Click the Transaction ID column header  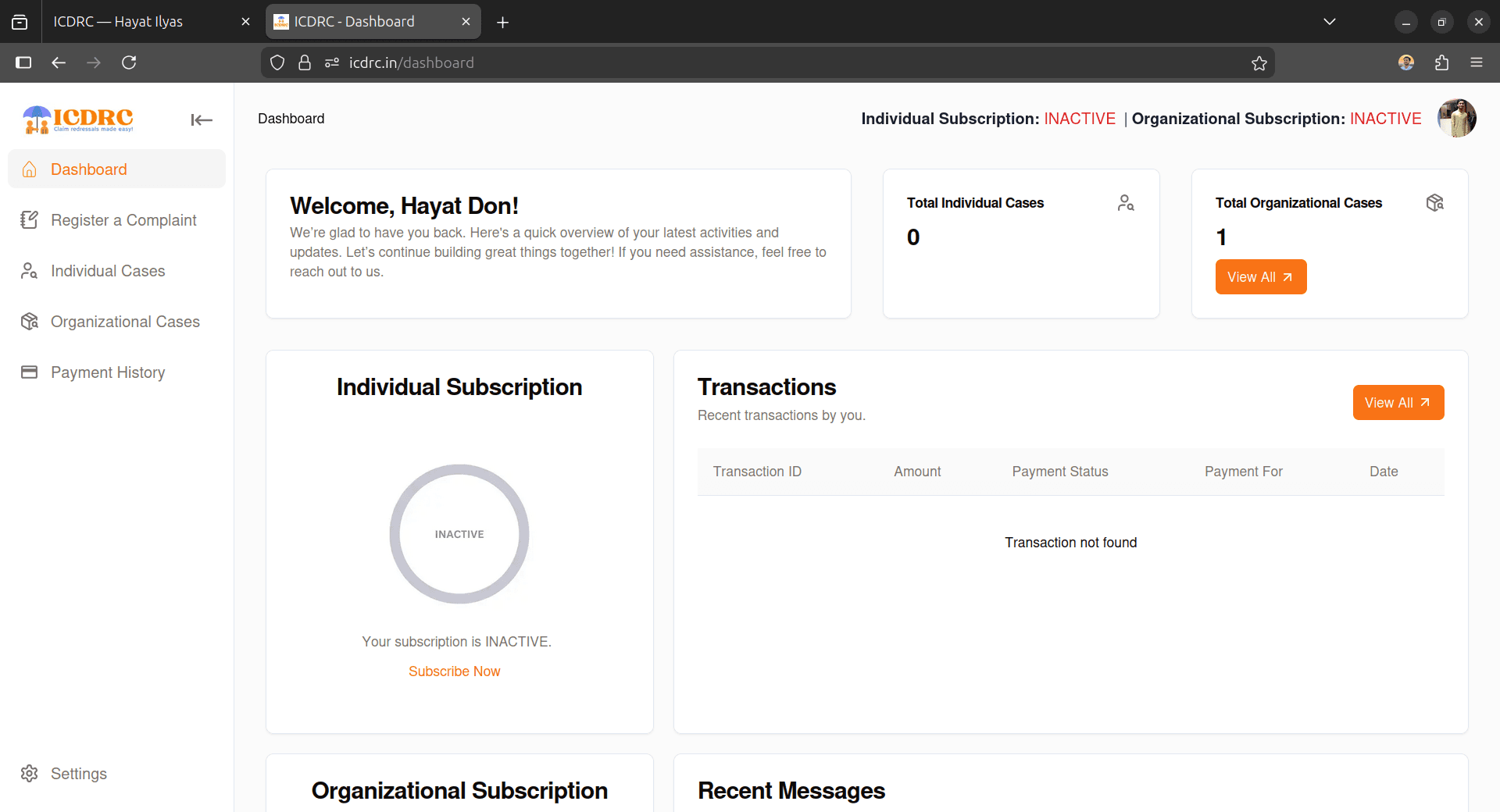[x=757, y=472]
